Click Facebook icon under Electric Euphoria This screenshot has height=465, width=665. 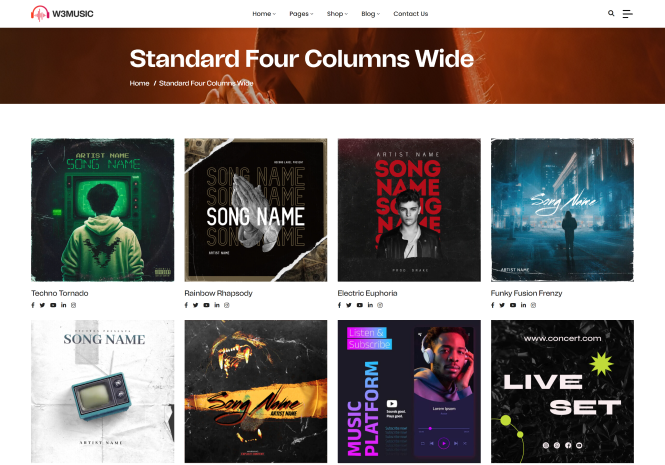click(x=339, y=305)
